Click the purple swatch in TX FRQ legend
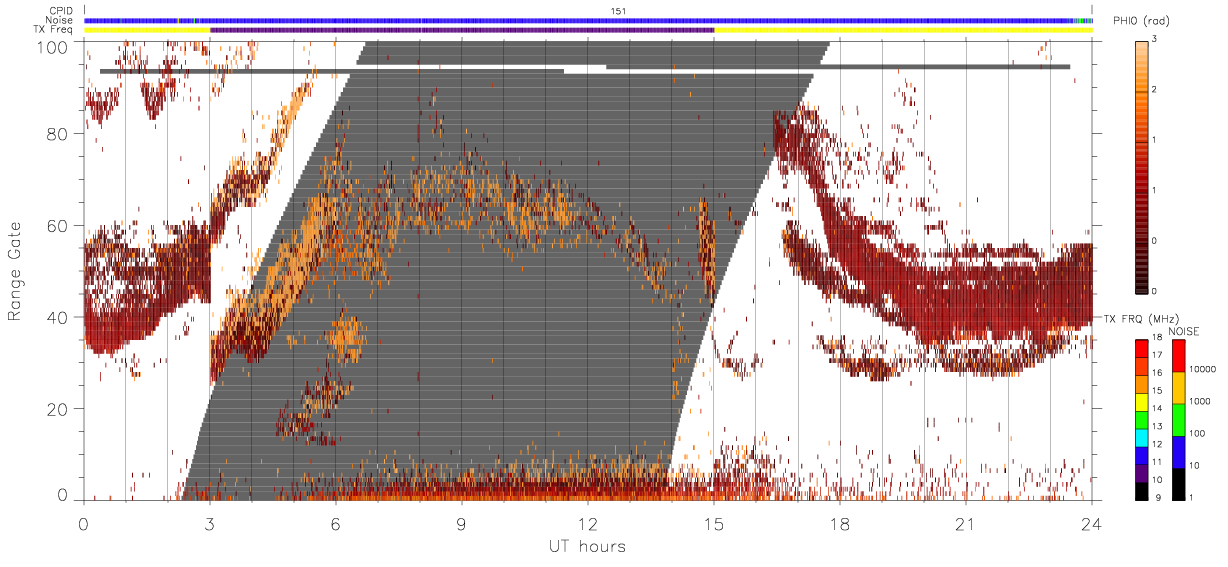The width and height of the screenshot is (1228, 567). (x=1142, y=473)
